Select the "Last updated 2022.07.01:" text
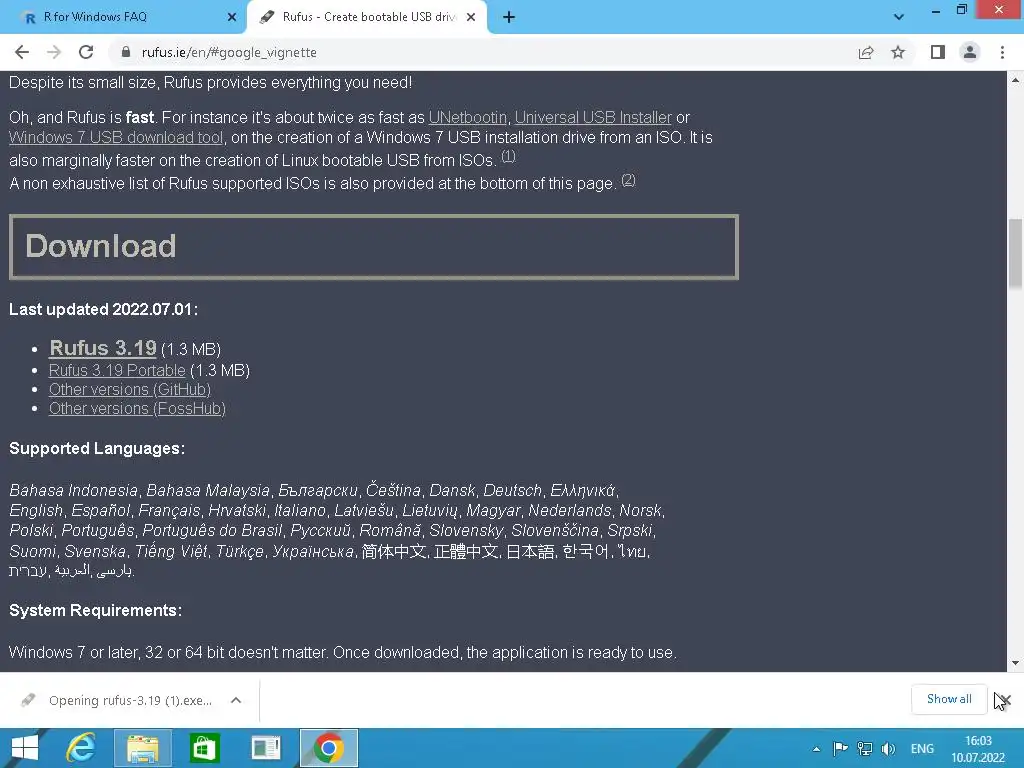 103,310
